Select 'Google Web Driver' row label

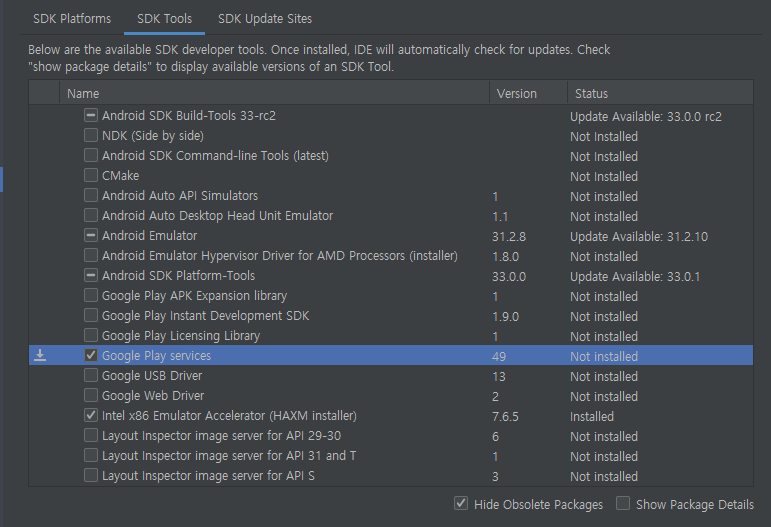click(x=153, y=395)
